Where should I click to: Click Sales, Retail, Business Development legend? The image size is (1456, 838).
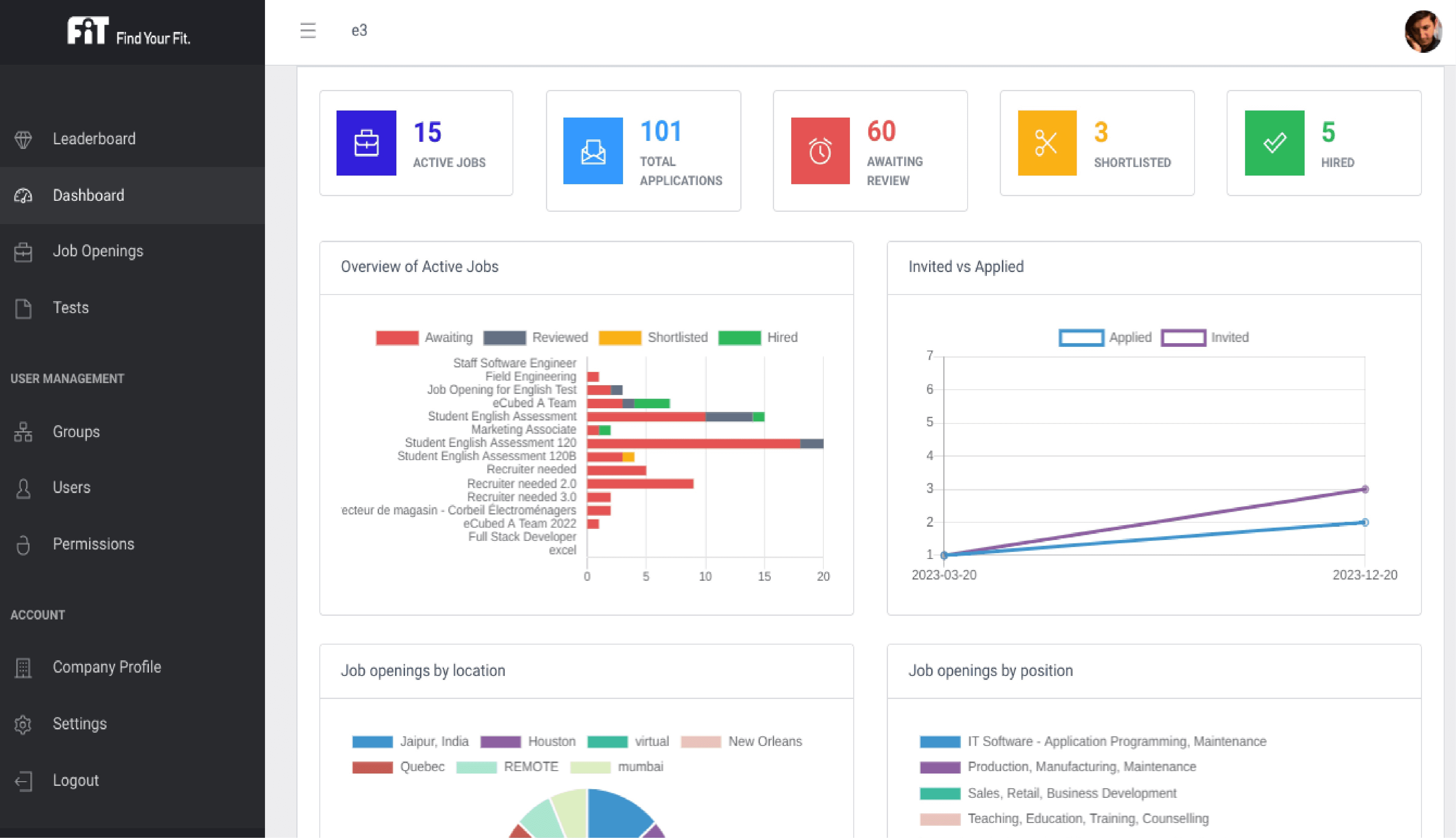(1048, 793)
